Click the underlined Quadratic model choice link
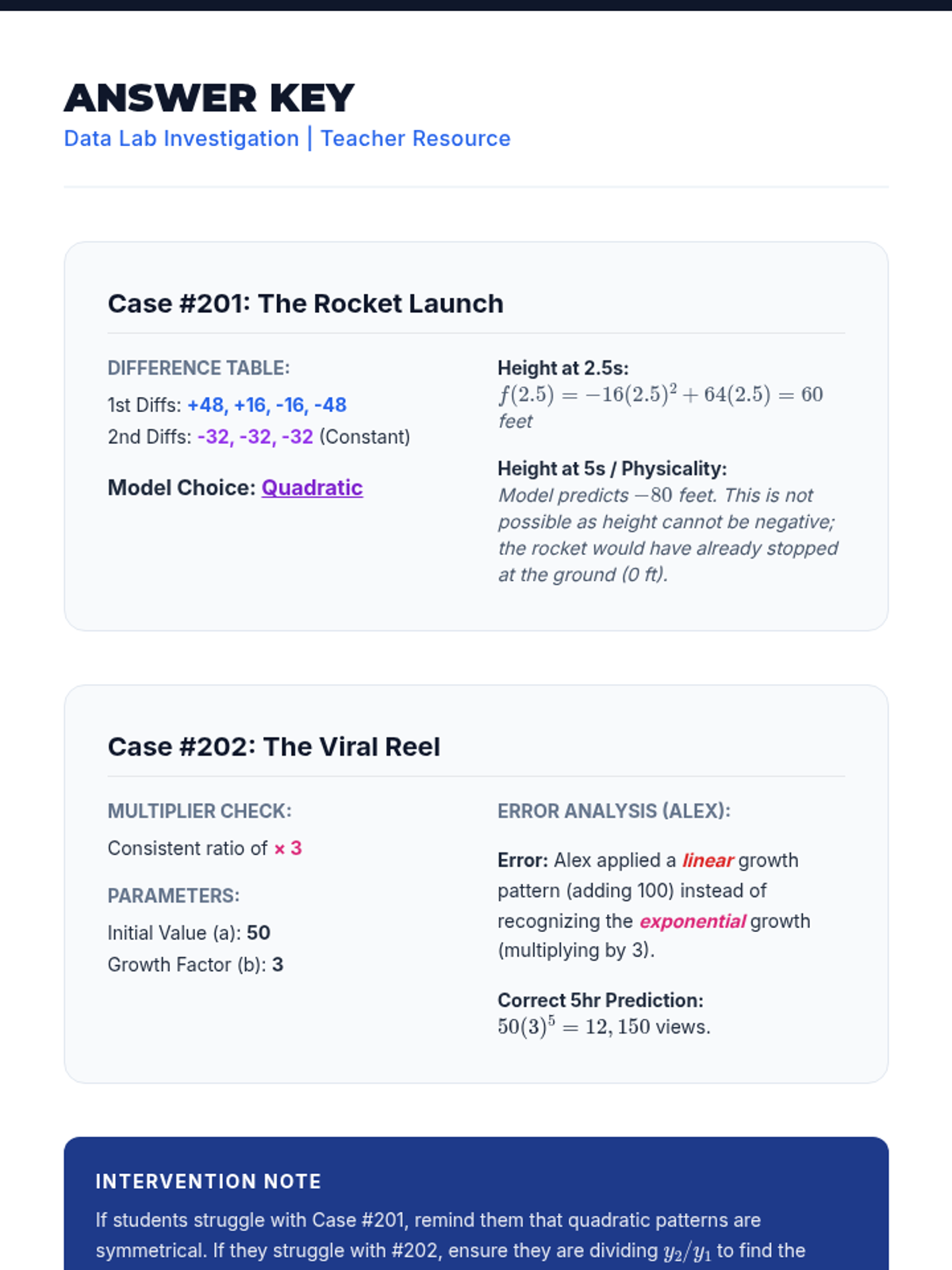Viewport: 952px width, 1270px height. [312, 487]
